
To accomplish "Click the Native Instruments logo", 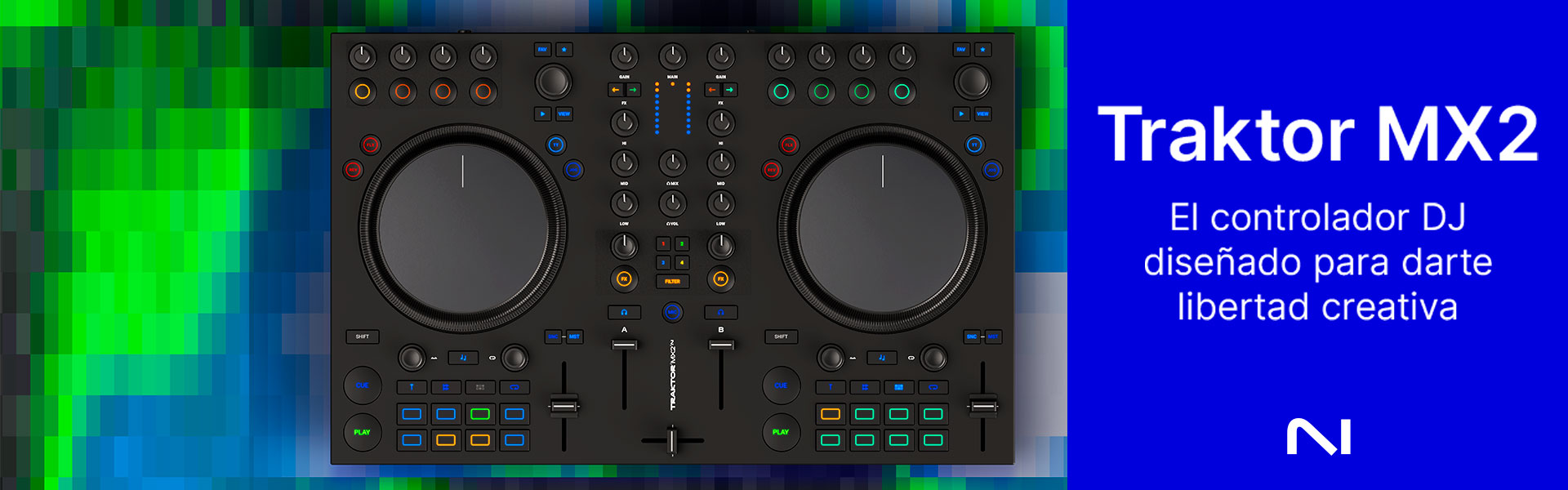I will [x=1318, y=437].
